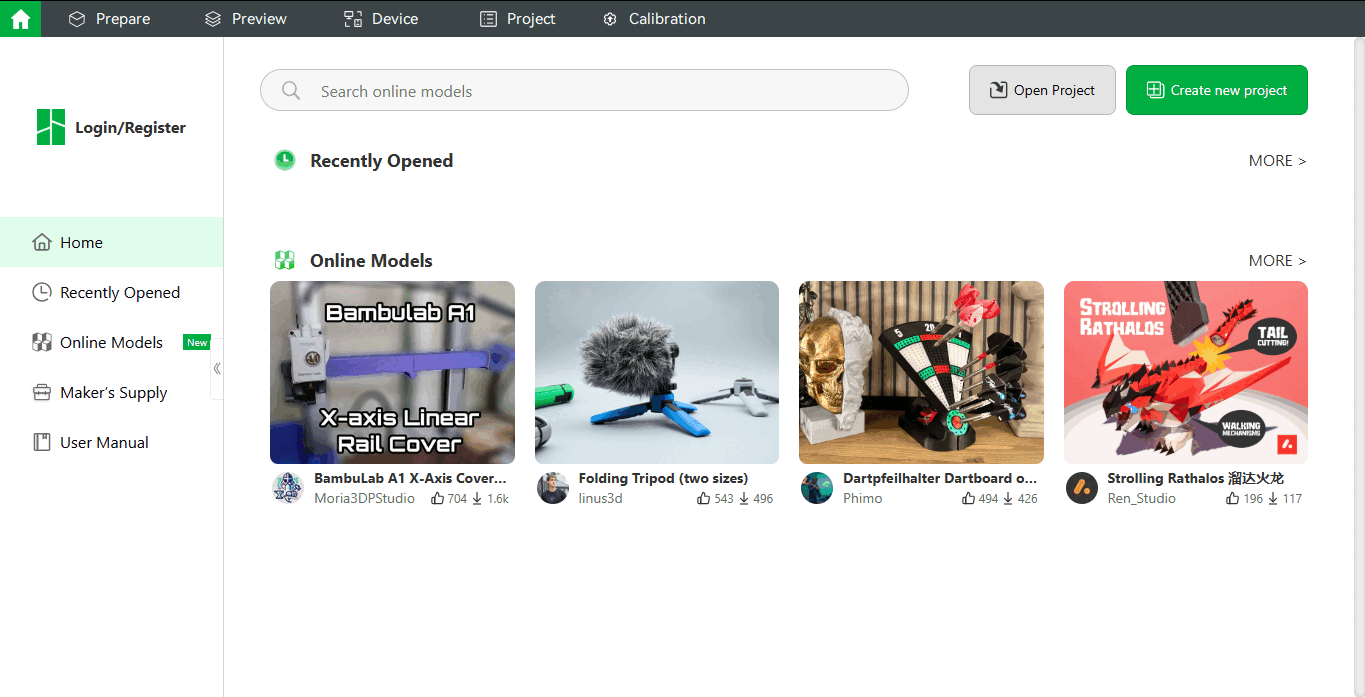1365x697 pixels.
Task: Click the Phimo author avatar
Action: [x=817, y=488]
